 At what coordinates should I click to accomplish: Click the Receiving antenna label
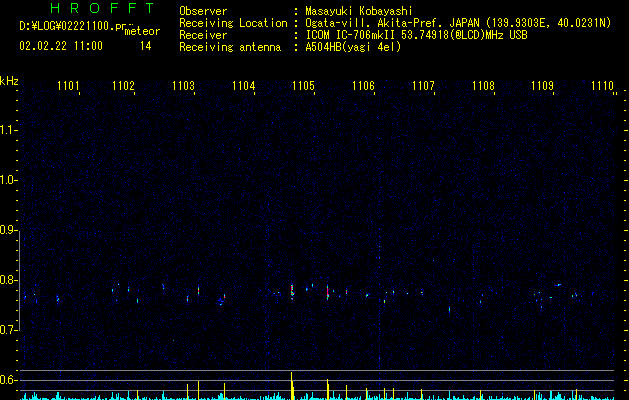pyautogui.click(x=230, y=47)
